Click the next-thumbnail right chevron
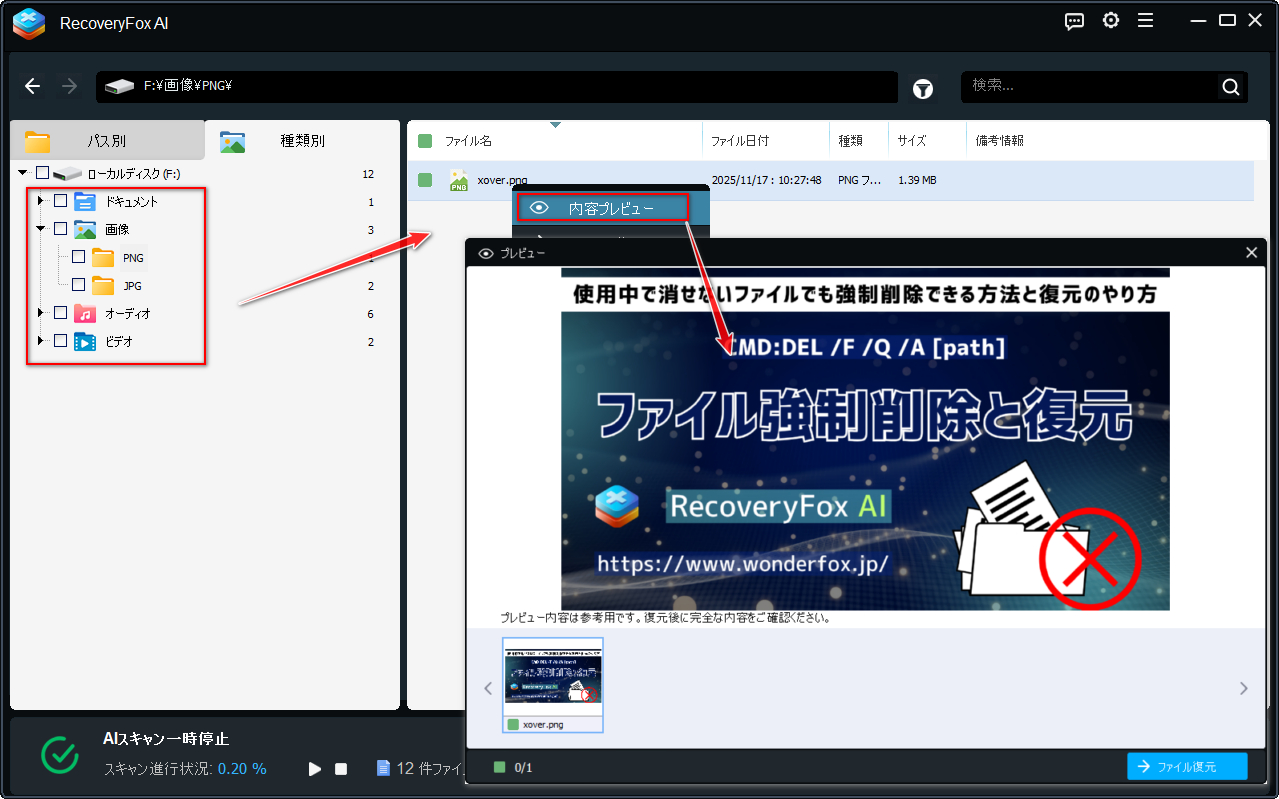This screenshot has width=1279, height=799. tap(1243, 688)
